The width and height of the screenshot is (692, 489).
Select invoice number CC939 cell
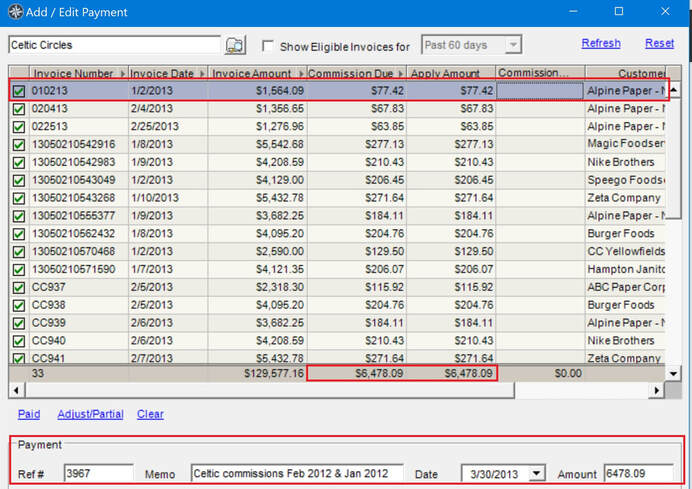pos(79,323)
